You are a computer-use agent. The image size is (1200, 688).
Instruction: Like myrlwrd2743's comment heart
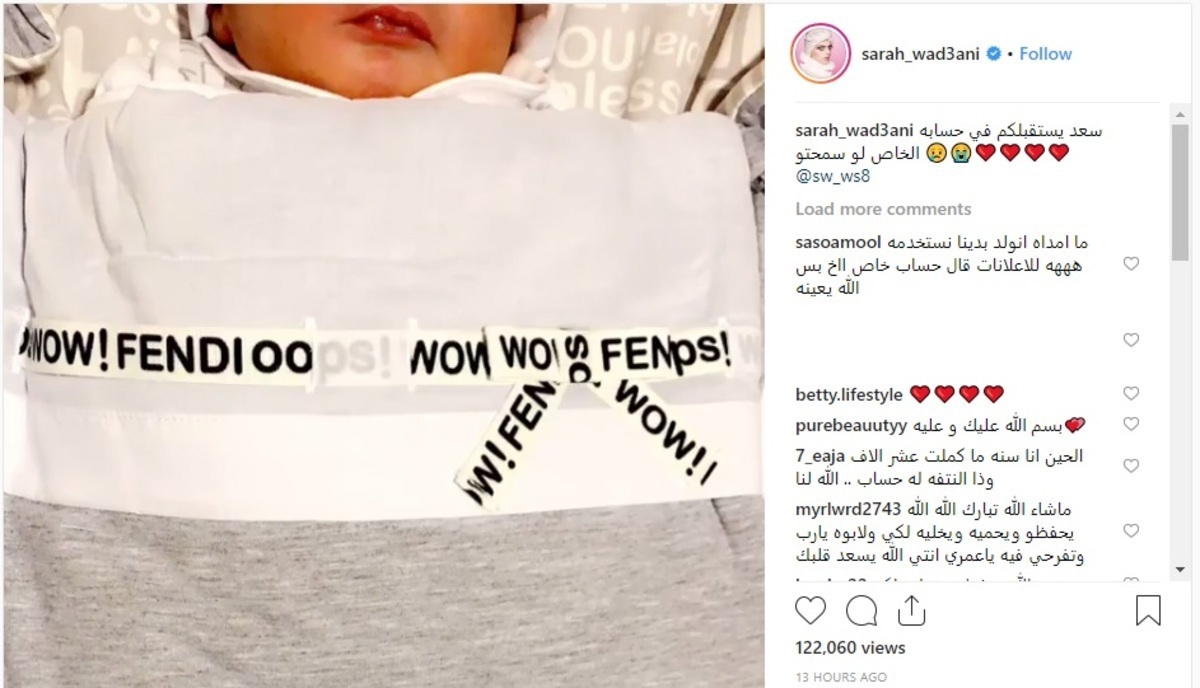pos(1131,530)
